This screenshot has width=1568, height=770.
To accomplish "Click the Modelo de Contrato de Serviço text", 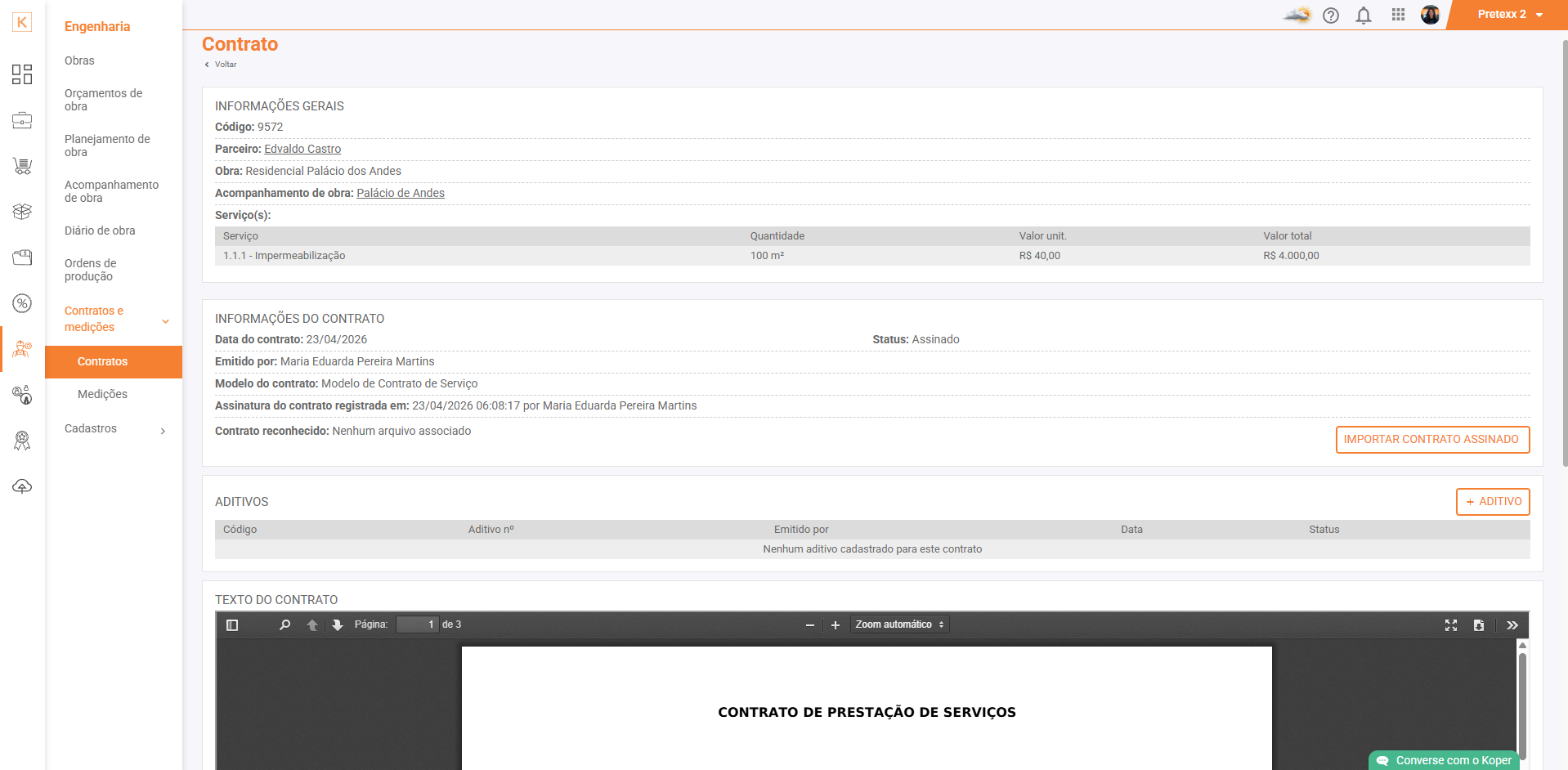I will (x=400, y=383).
